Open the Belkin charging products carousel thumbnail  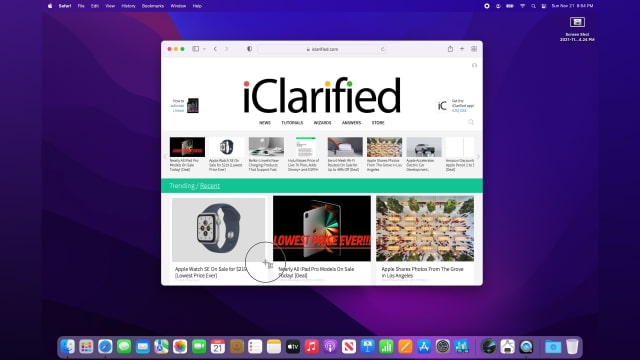[x=266, y=147]
